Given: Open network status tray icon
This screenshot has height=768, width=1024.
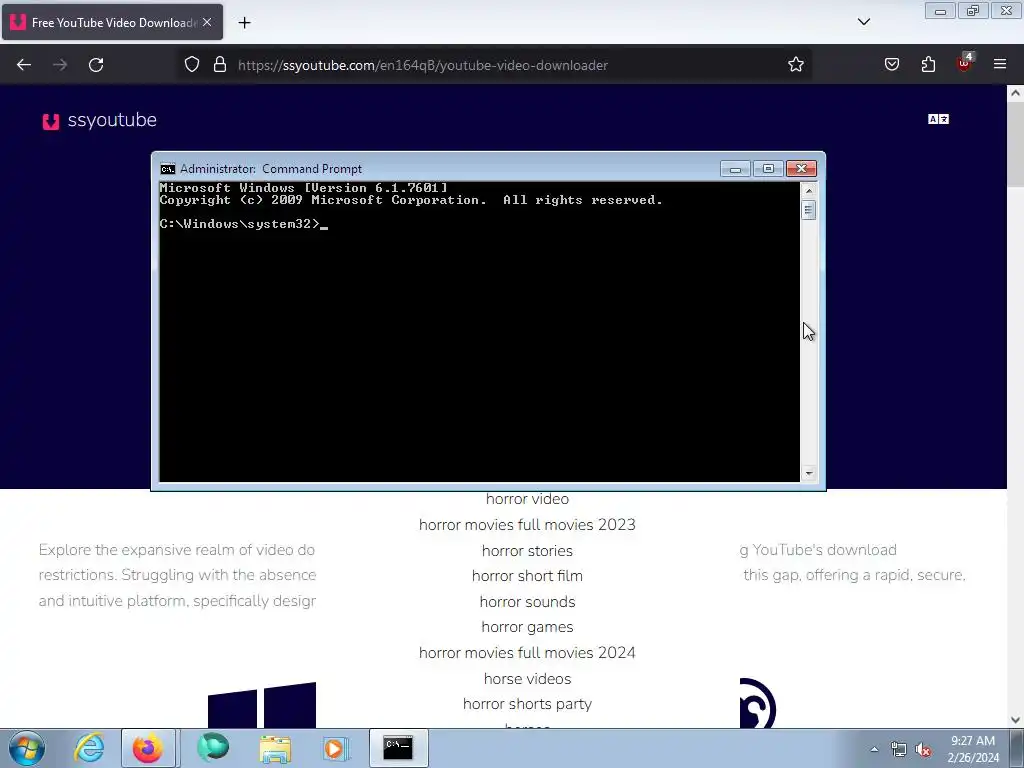Looking at the screenshot, I should 899,749.
